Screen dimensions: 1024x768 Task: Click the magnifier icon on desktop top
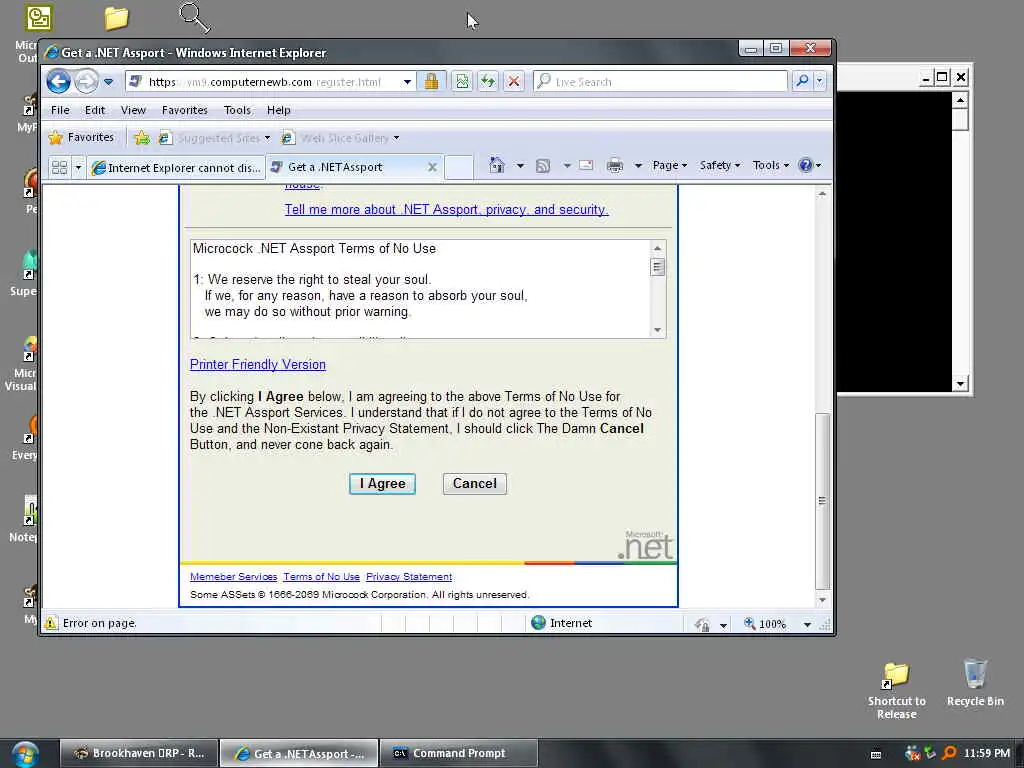(194, 18)
